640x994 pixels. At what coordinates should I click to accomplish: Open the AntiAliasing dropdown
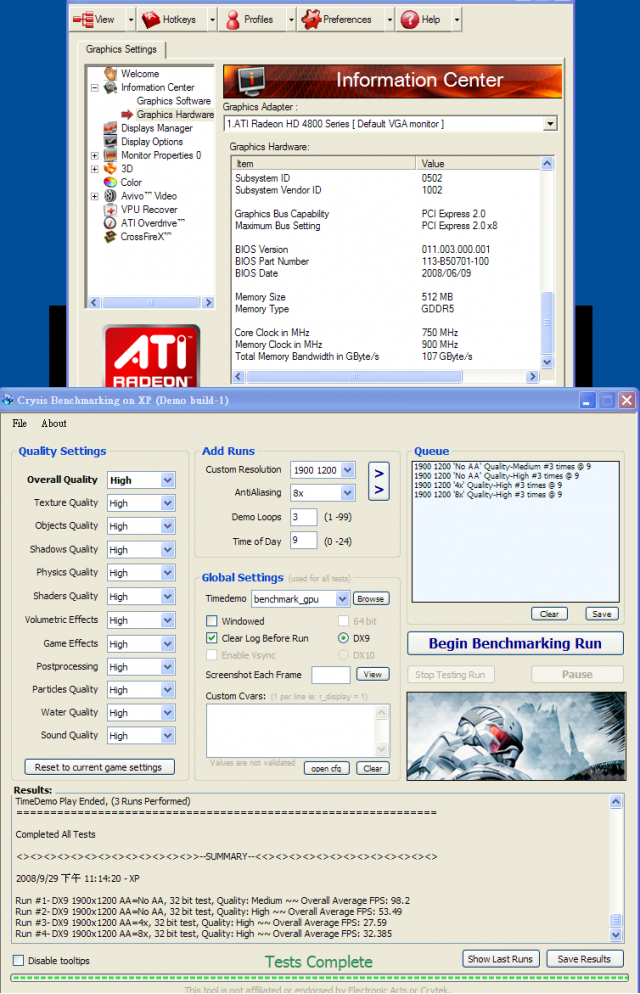347,493
